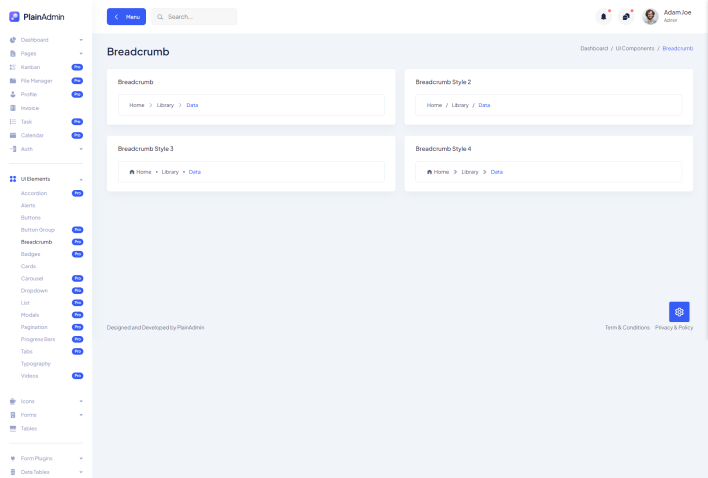Click the Invoice sidebar icon
Viewport: 708px width, 478px height.
[x=12, y=108]
